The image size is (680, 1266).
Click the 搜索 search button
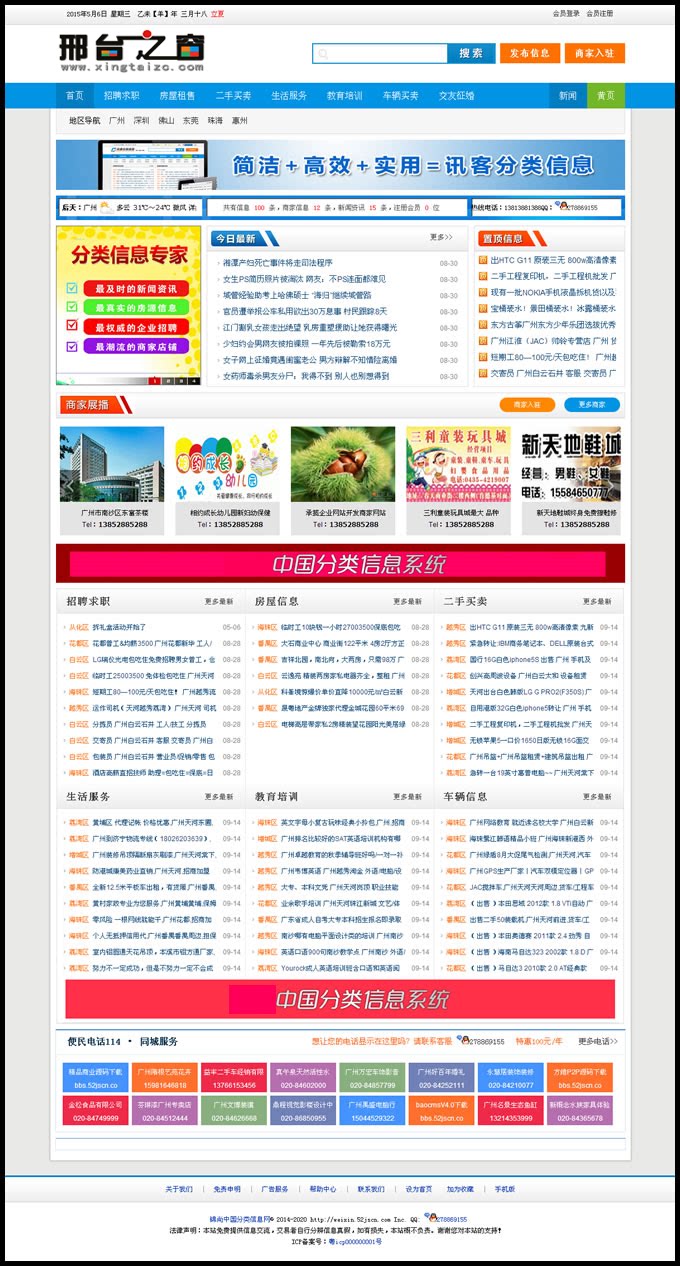(x=471, y=53)
